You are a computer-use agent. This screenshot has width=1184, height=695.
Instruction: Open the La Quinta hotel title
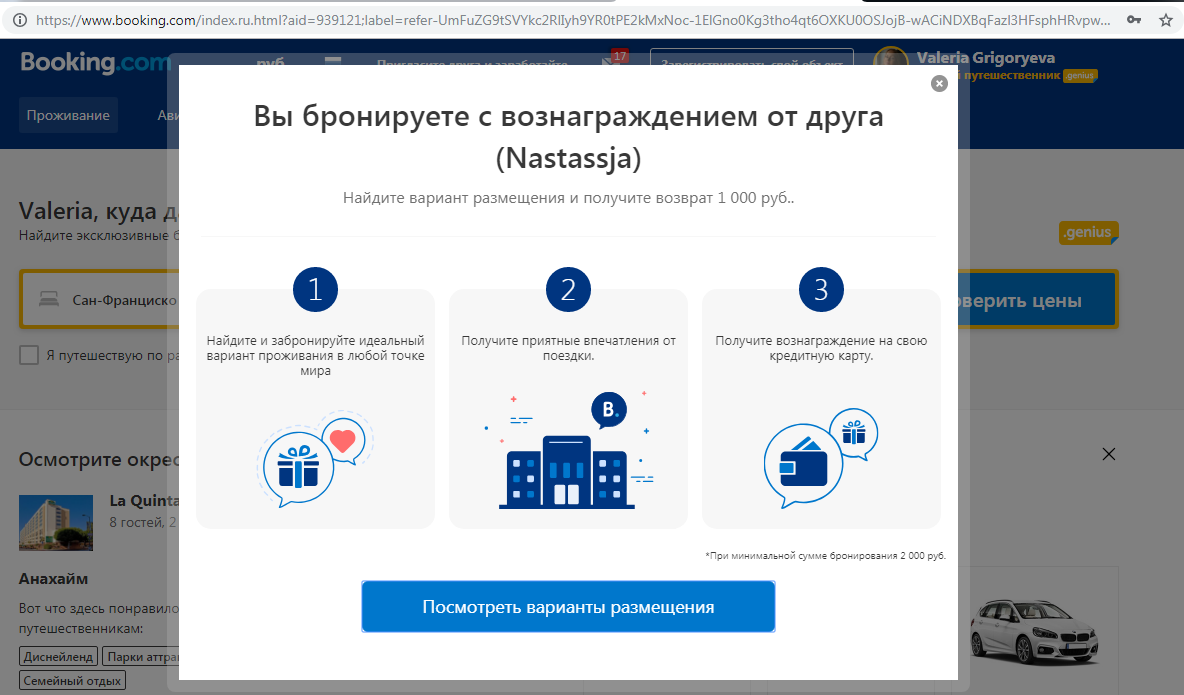(143, 501)
